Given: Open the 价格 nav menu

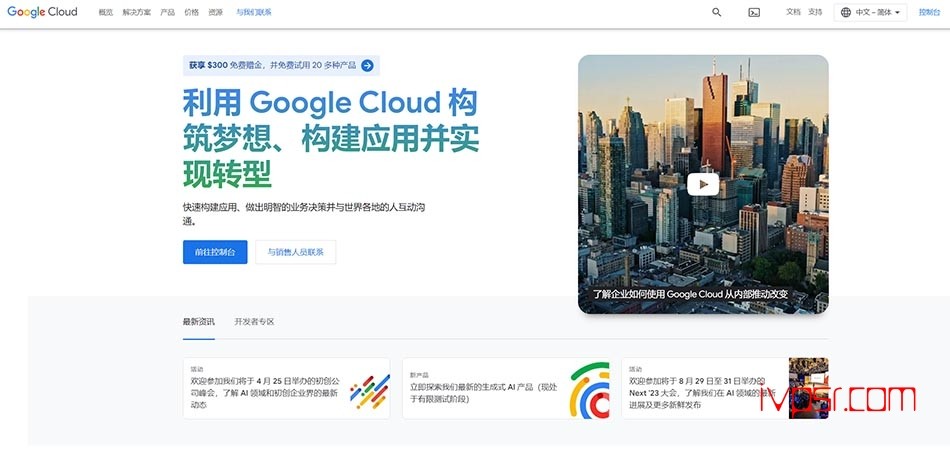Looking at the screenshot, I should [x=191, y=12].
